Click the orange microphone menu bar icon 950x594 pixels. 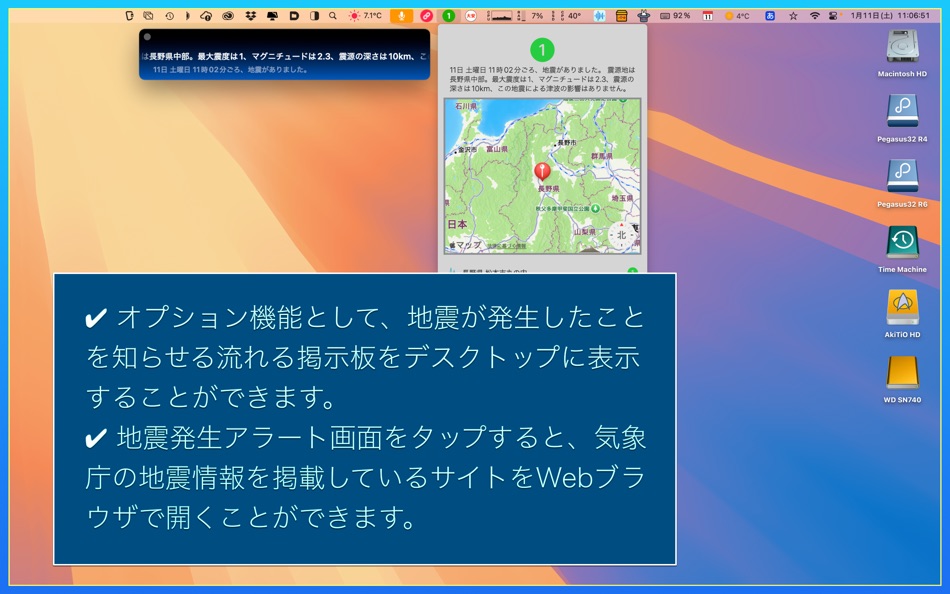401,16
